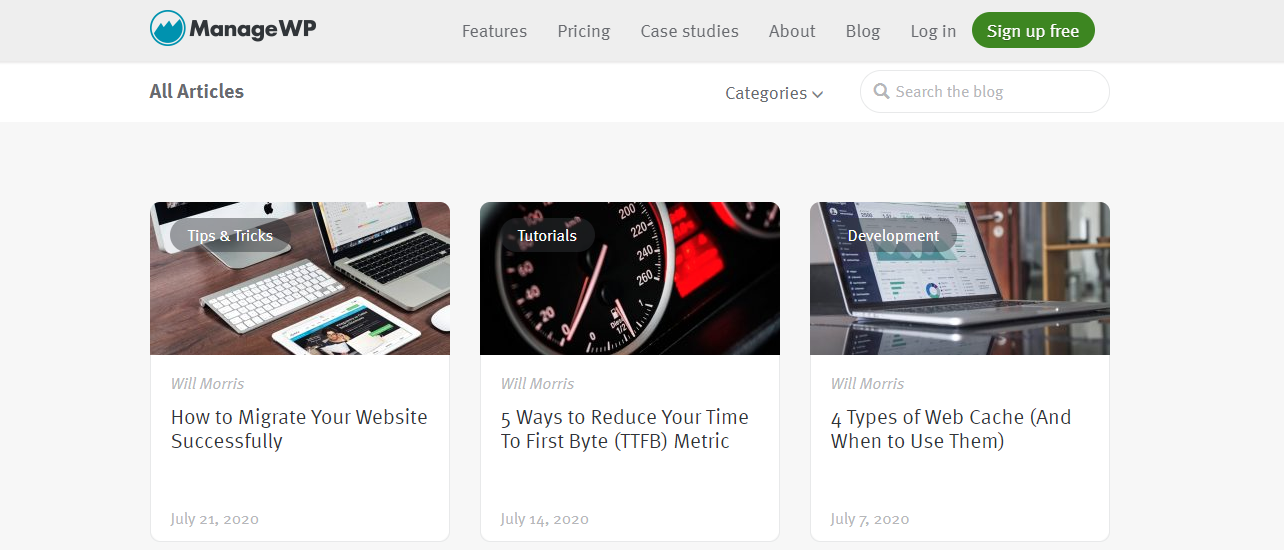
Task: Open the speedometer article thumbnail
Action: pyautogui.click(x=630, y=278)
